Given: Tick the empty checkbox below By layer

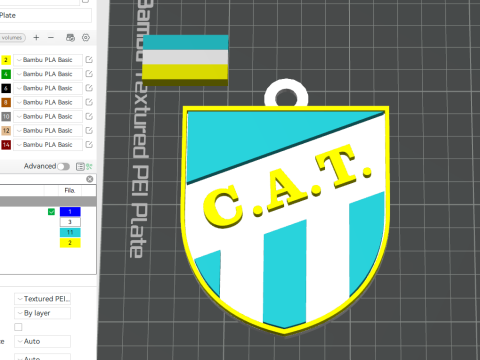Looking at the screenshot, I should pos(18,327).
